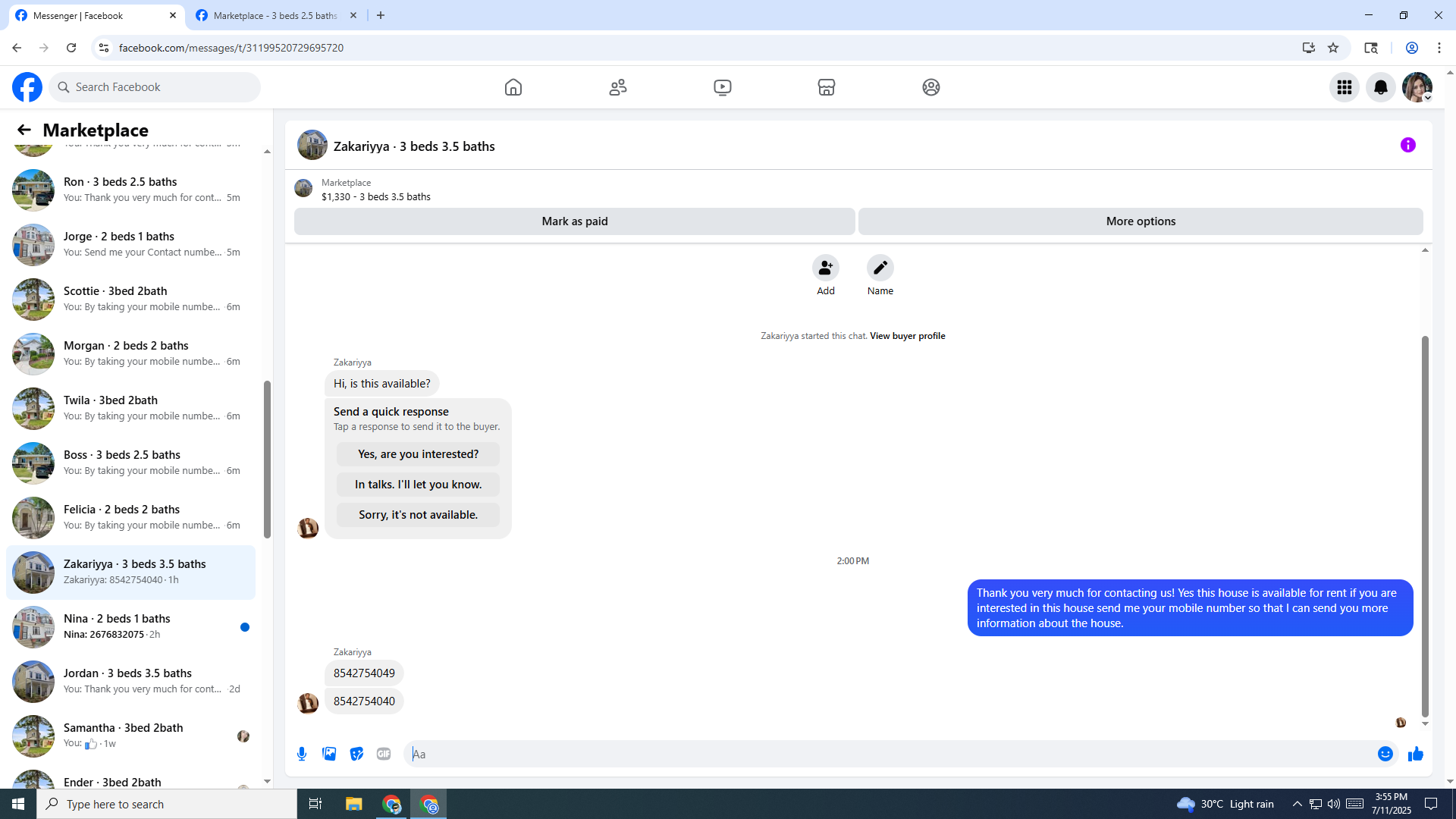Open File Explorer from the taskbar

pos(353,804)
